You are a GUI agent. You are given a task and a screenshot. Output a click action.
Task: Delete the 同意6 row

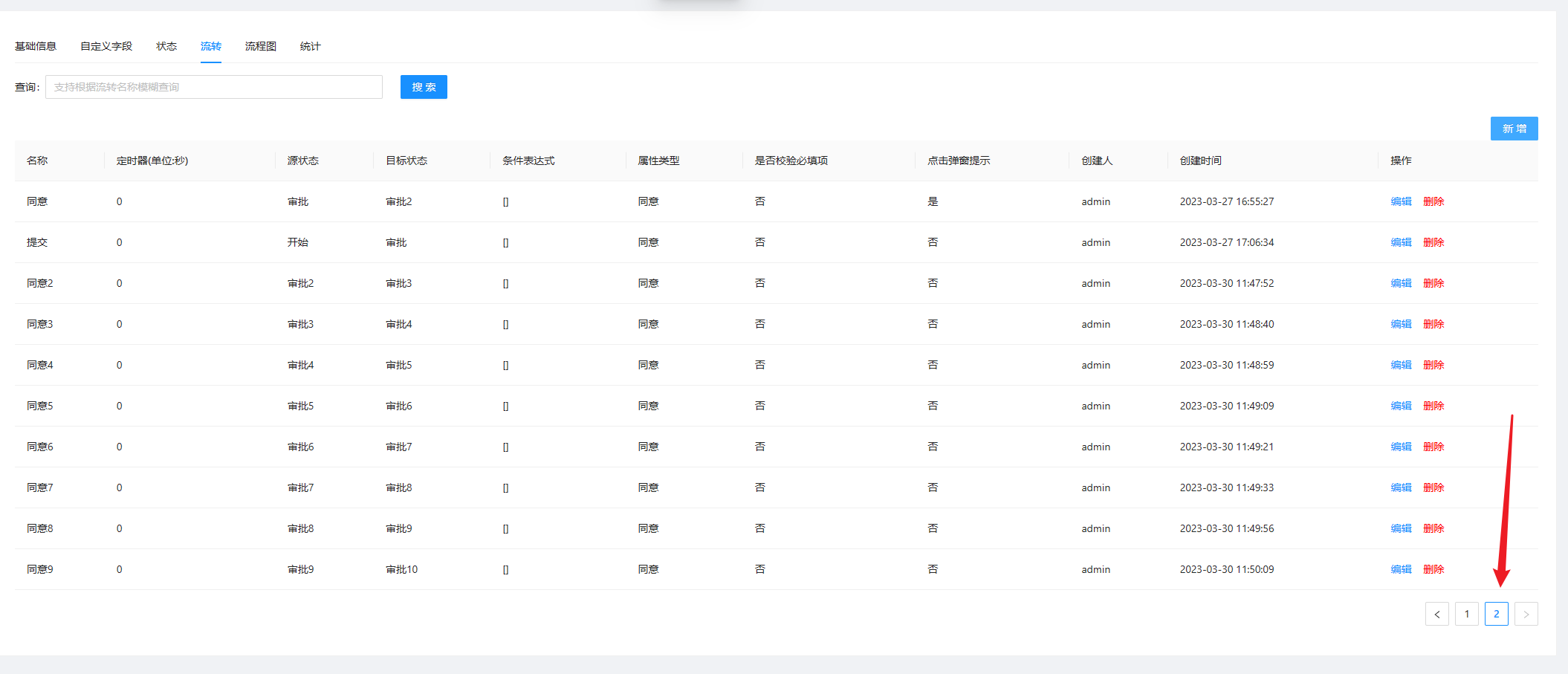point(1433,447)
